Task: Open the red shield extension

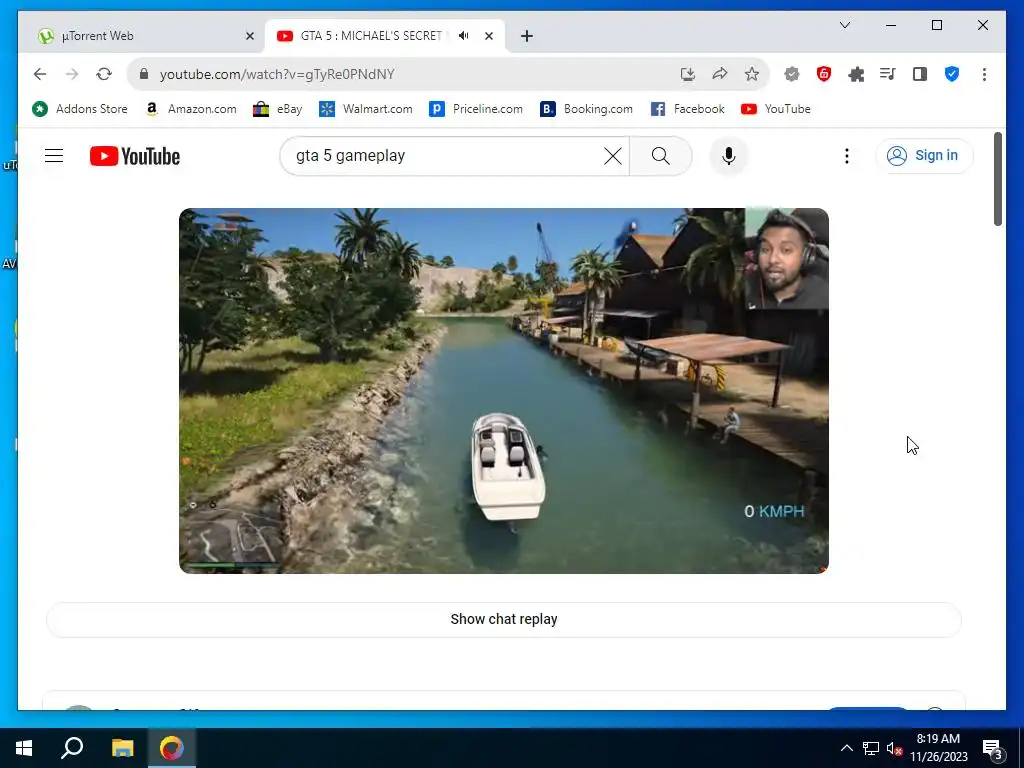Action: click(x=824, y=74)
